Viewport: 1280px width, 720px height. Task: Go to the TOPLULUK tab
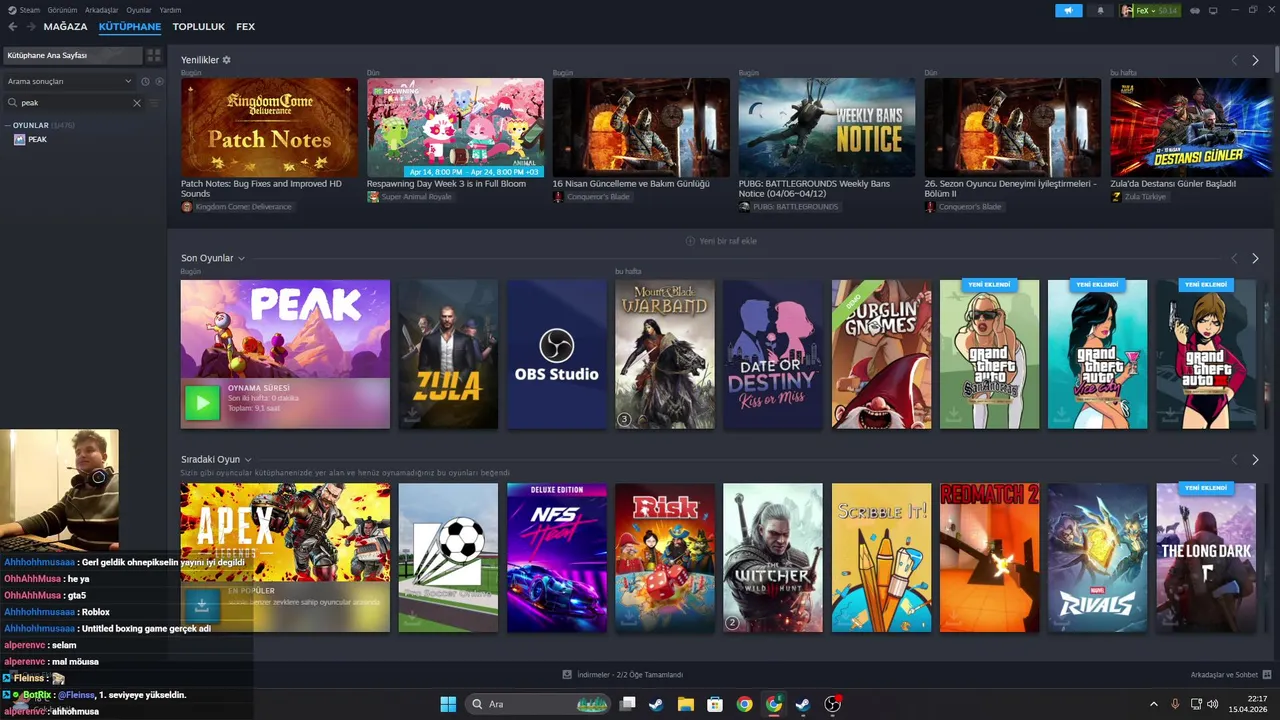(x=198, y=27)
